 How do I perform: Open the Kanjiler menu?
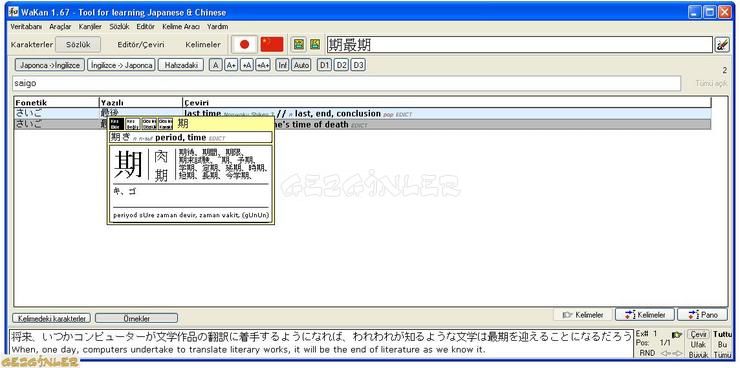(x=90, y=27)
